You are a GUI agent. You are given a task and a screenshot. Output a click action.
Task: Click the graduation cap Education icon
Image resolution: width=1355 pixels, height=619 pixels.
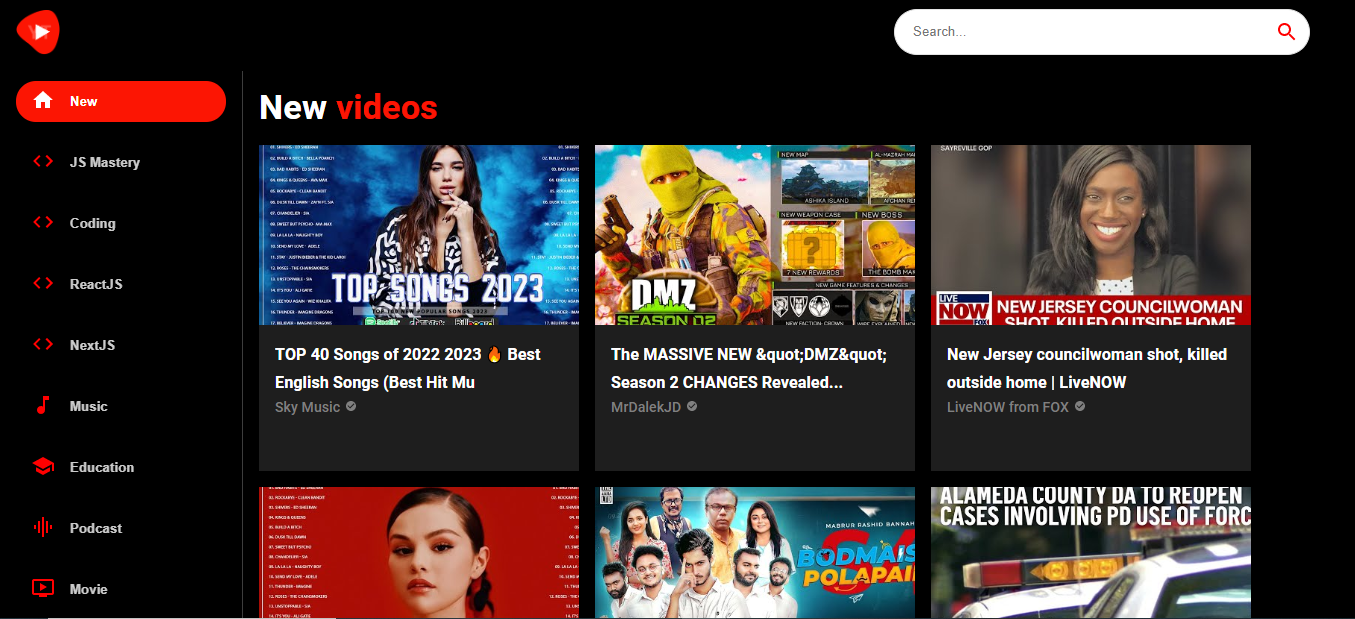pos(43,467)
